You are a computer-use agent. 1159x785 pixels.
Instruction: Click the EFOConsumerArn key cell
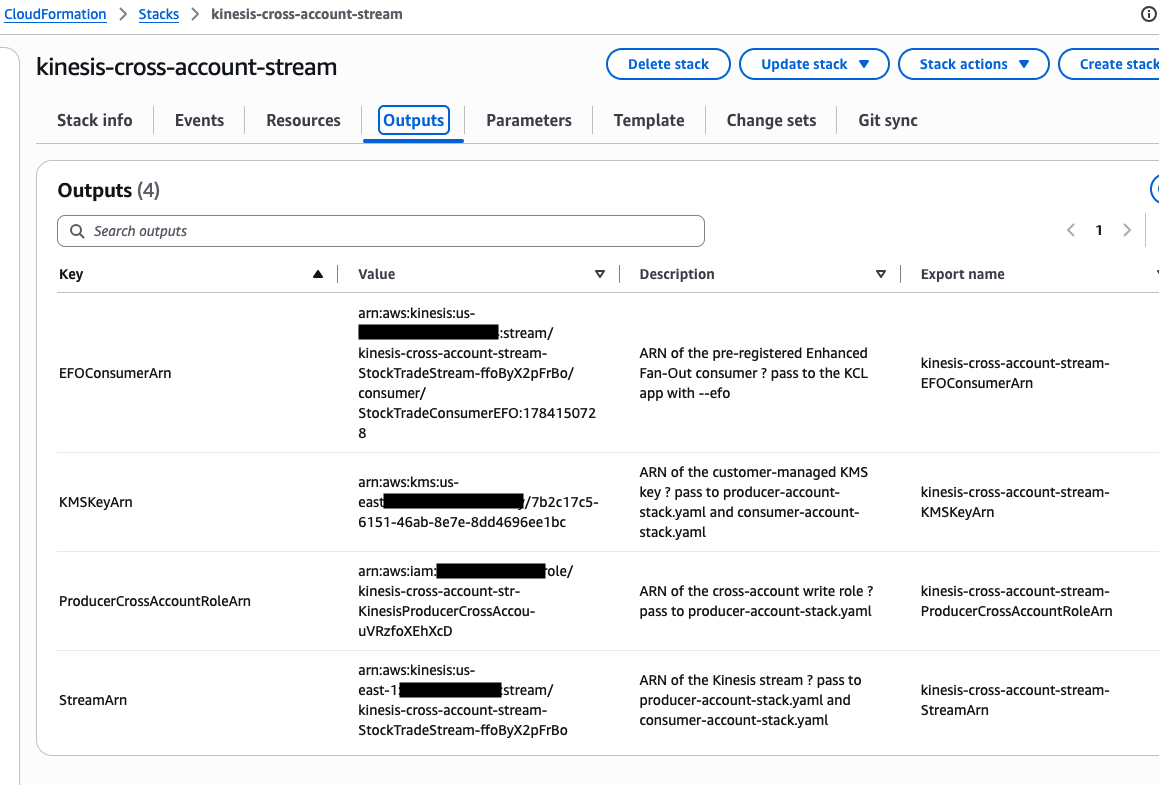(115, 373)
